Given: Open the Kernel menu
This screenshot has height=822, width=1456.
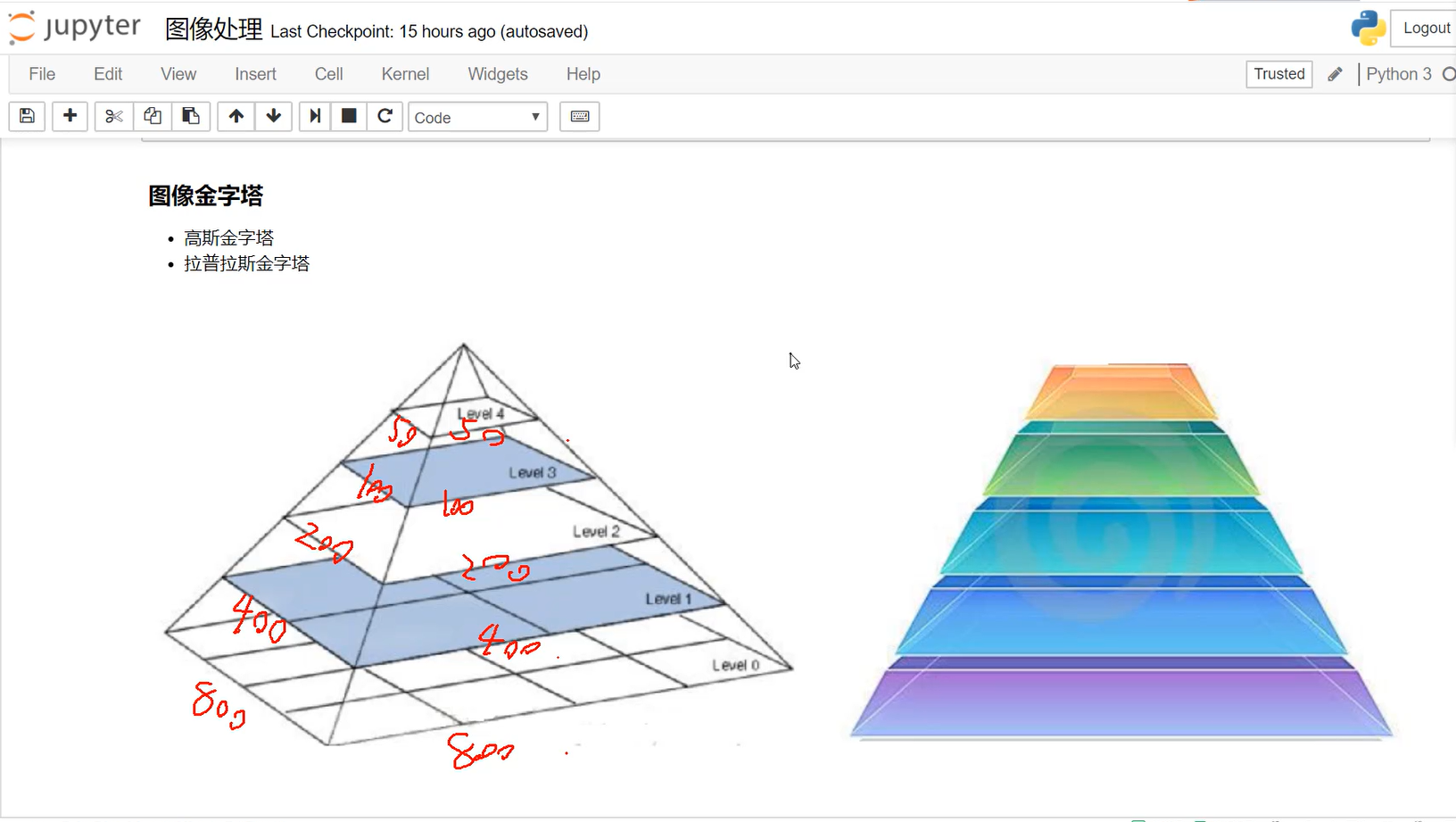Looking at the screenshot, I should tap(405, 74).
